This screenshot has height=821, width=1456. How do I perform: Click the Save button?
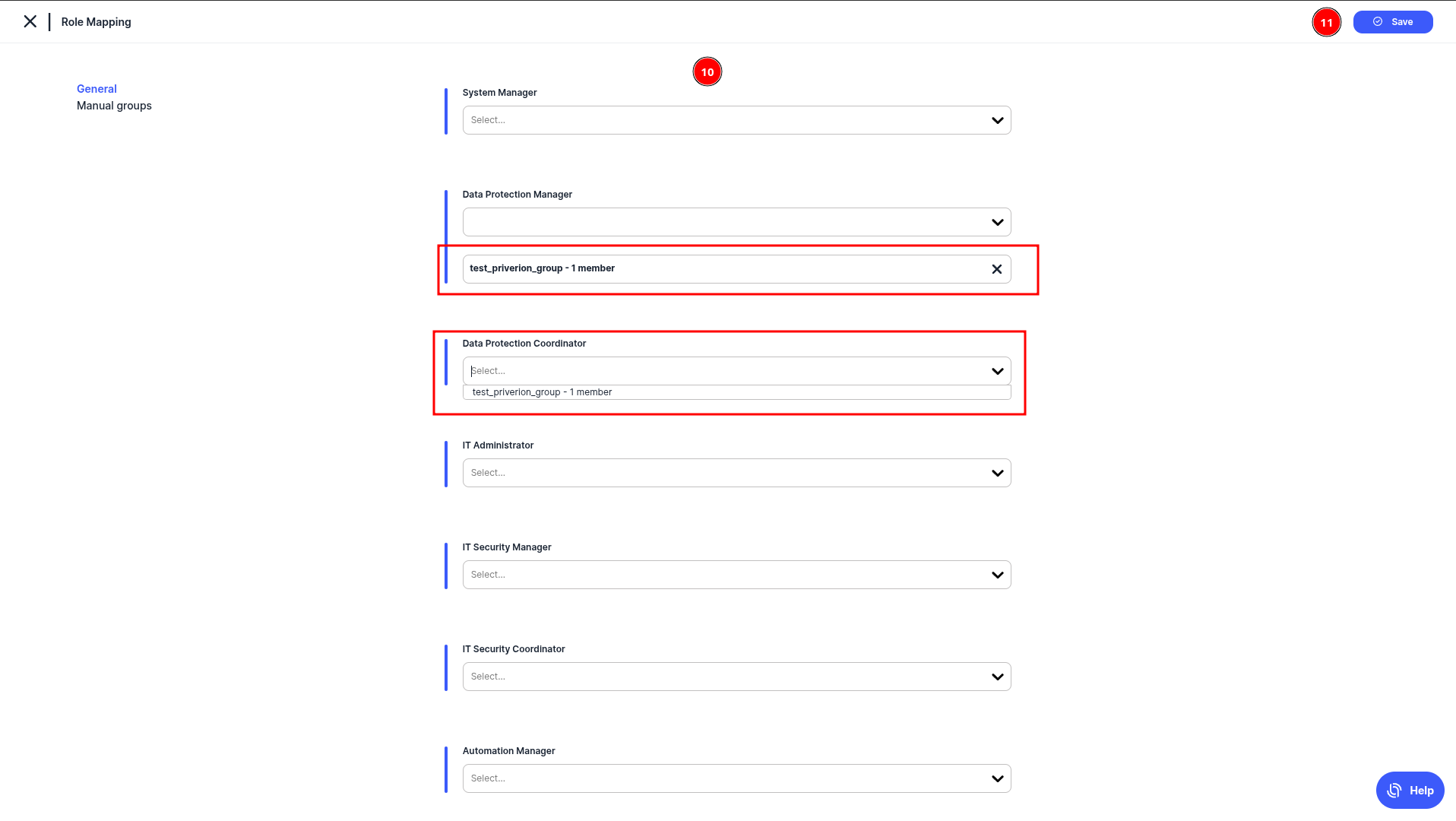(x=1392, y=22)
